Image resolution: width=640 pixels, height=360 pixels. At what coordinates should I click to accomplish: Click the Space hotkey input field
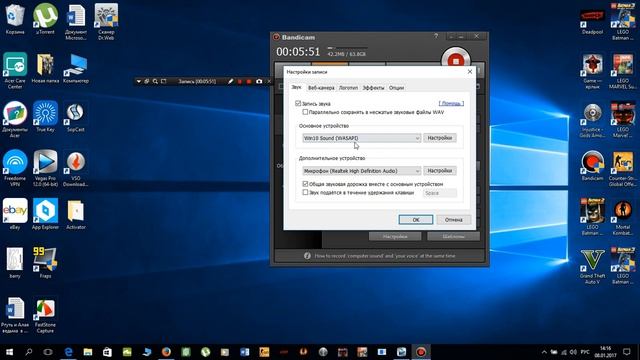tap(440, 193)
